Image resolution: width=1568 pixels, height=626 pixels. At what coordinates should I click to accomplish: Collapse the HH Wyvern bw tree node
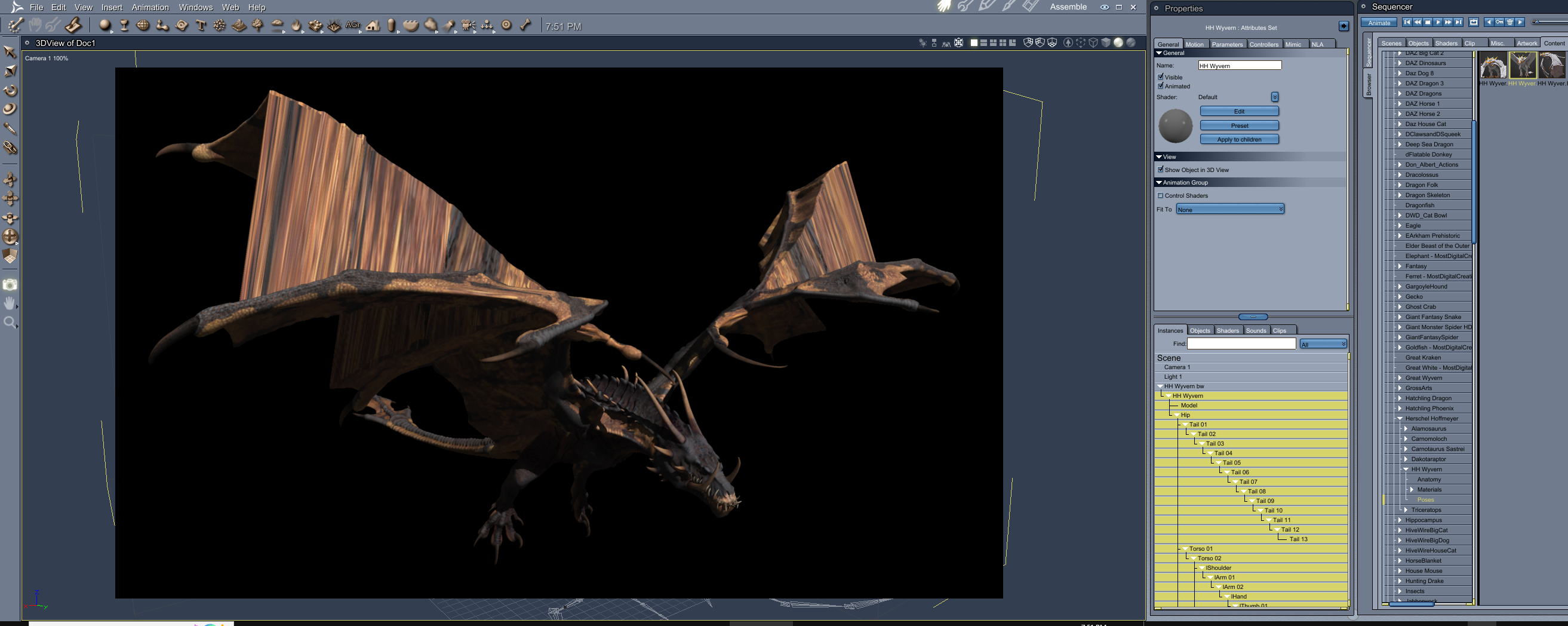(x=1160, y=386)
